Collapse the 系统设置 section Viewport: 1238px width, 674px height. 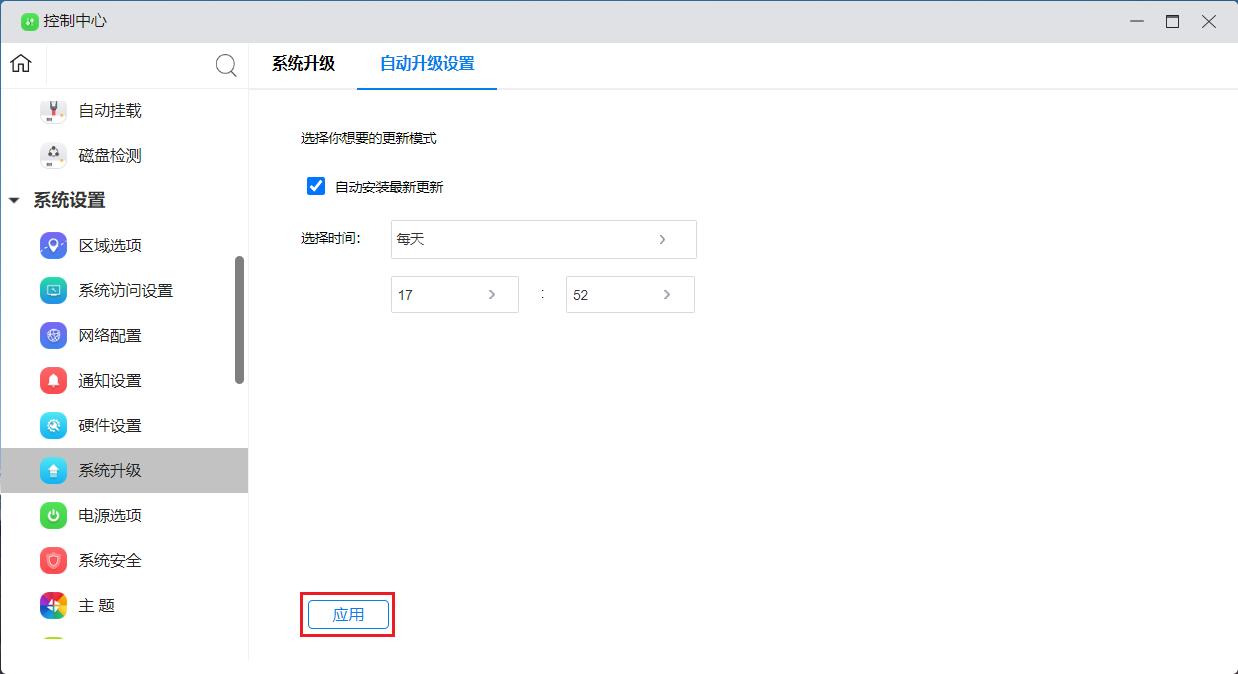pyautogui.click(x=13, y=200)
